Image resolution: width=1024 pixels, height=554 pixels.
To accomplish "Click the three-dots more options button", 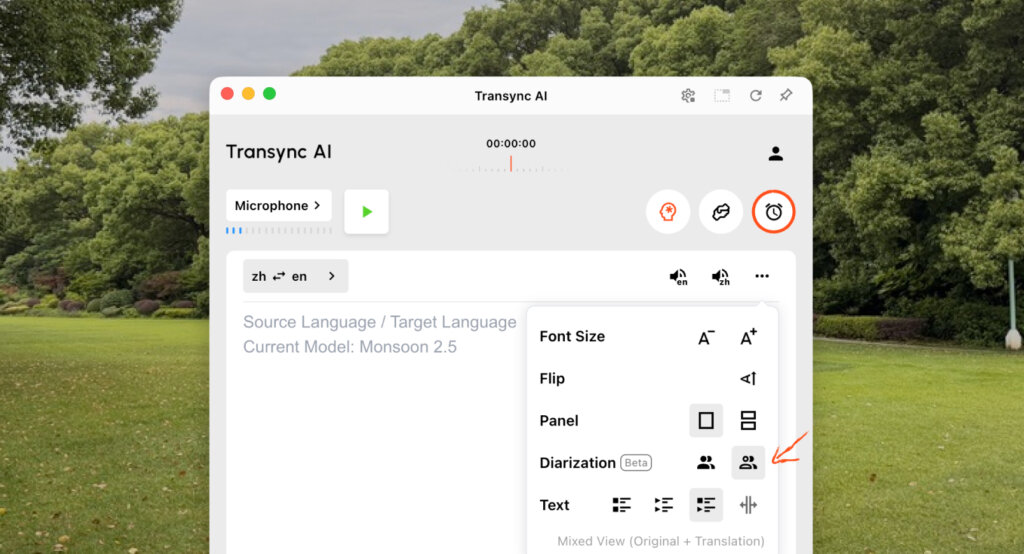I will pos(761,276).
